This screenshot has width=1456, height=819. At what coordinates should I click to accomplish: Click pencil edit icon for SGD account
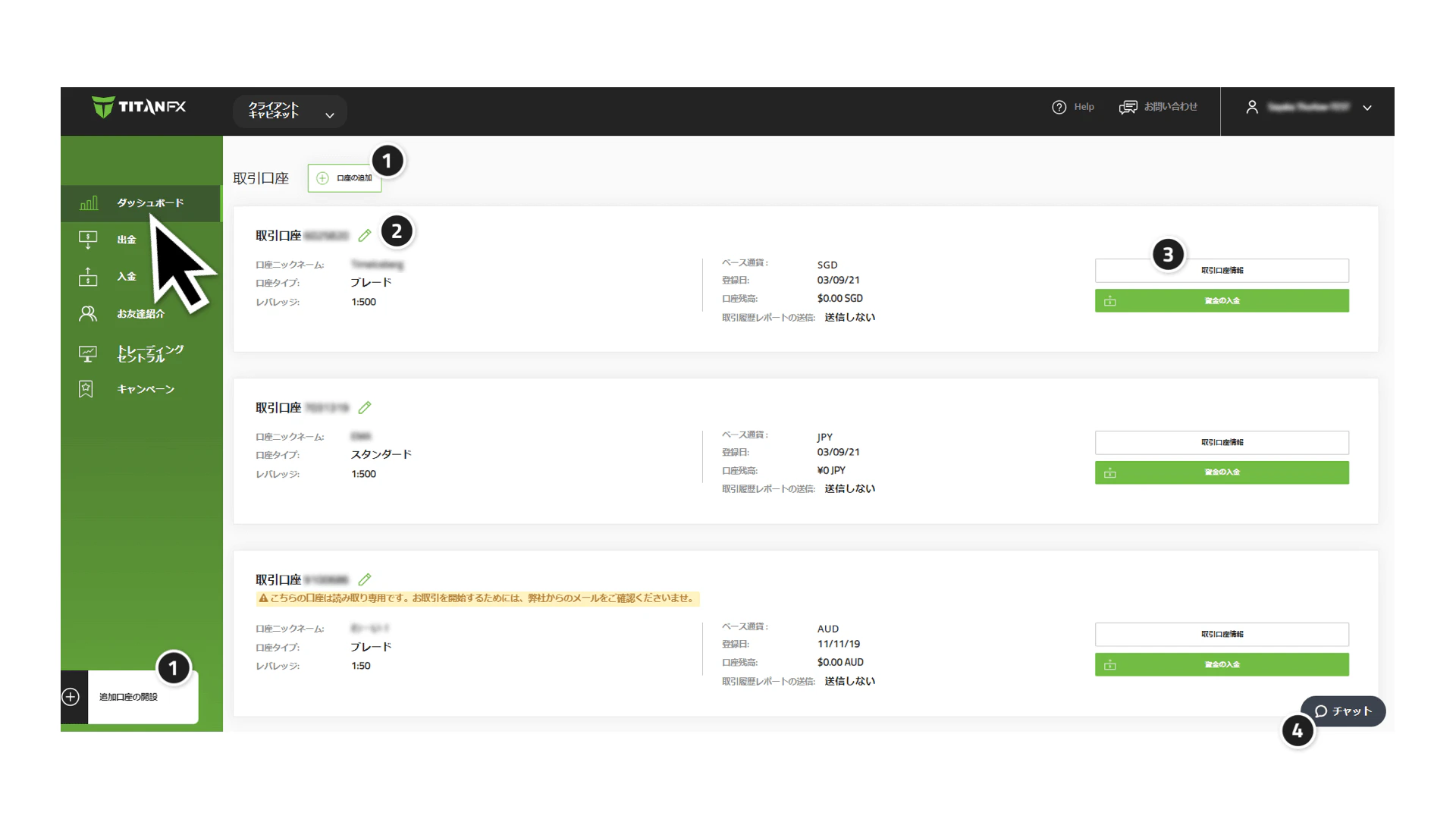point(365,236)
